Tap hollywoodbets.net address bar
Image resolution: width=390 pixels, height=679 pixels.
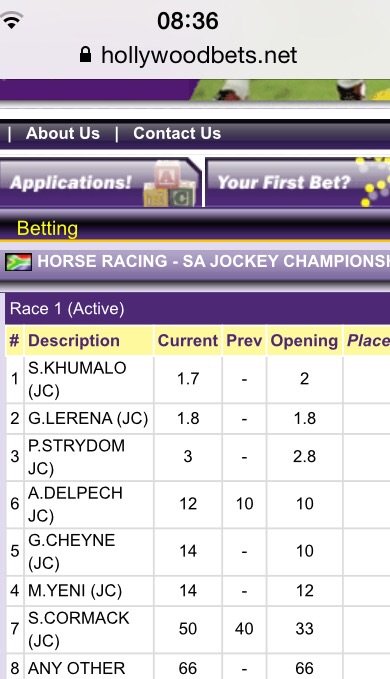[x=189, y=55]
